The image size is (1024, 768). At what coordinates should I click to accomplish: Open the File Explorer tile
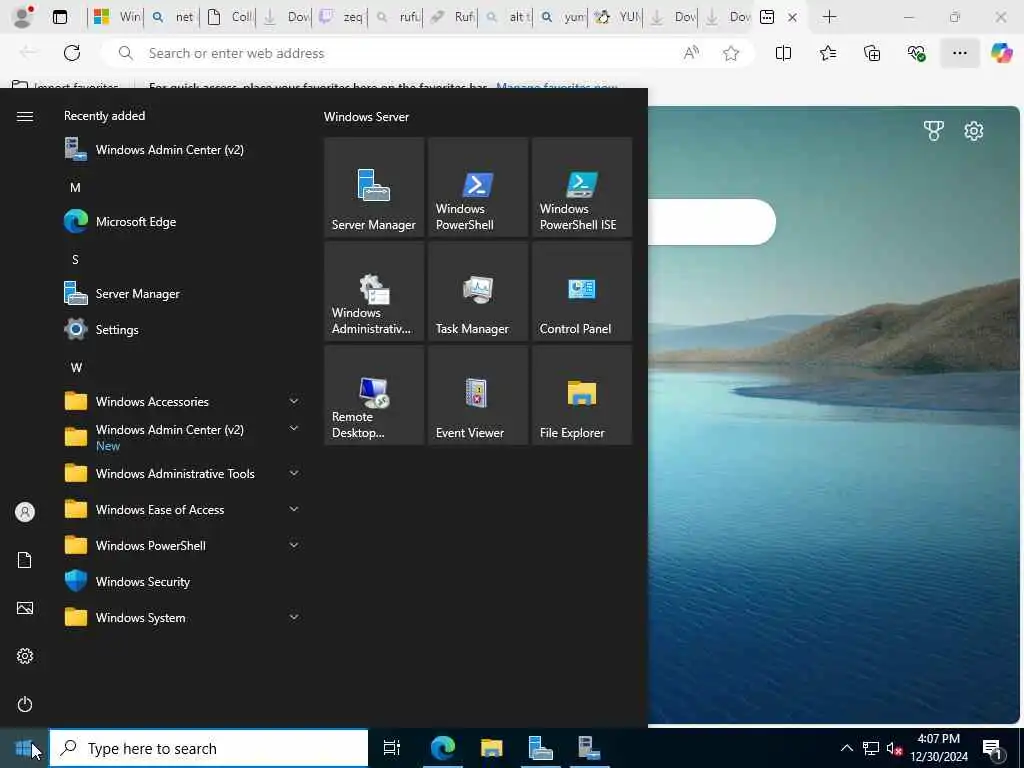pyautogui.click(x=582, y=395)
